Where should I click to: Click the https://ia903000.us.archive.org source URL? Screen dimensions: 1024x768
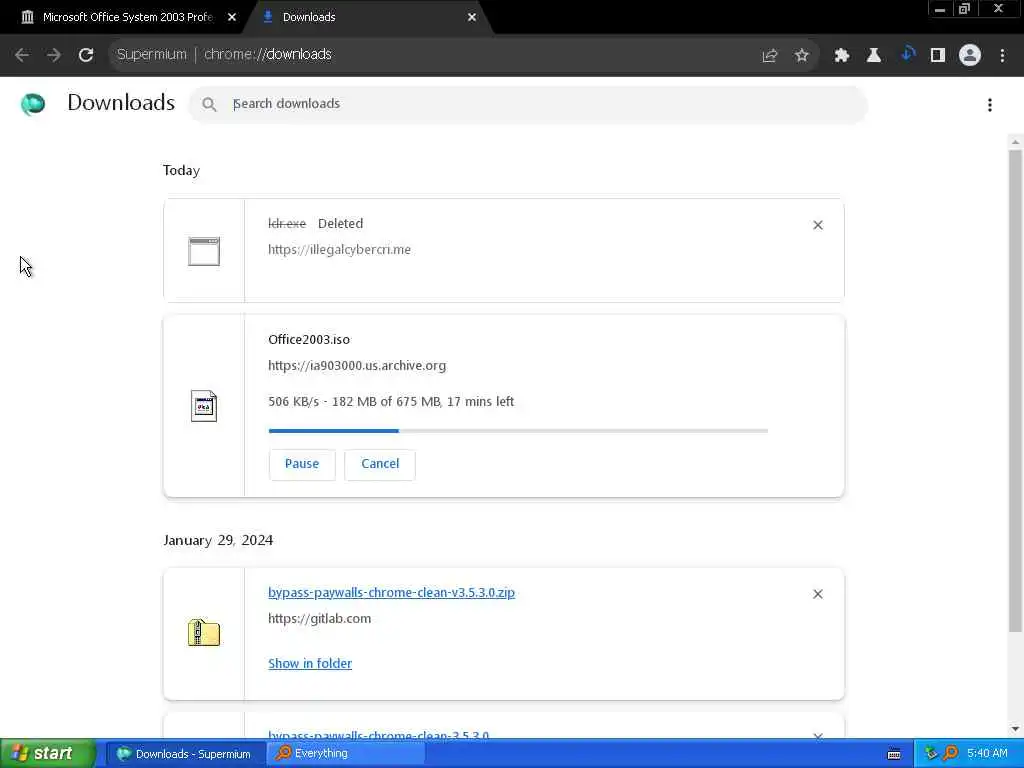[x=357, y=366]
